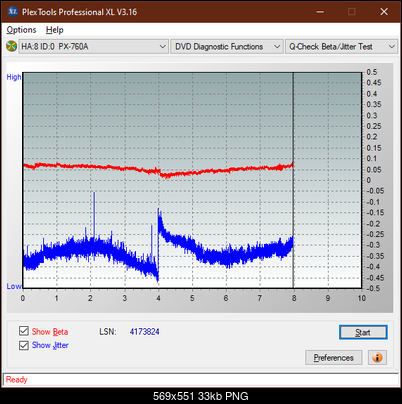
Task: Click the Ready status text
Action: pyautogui.click(x=16, y=380)
